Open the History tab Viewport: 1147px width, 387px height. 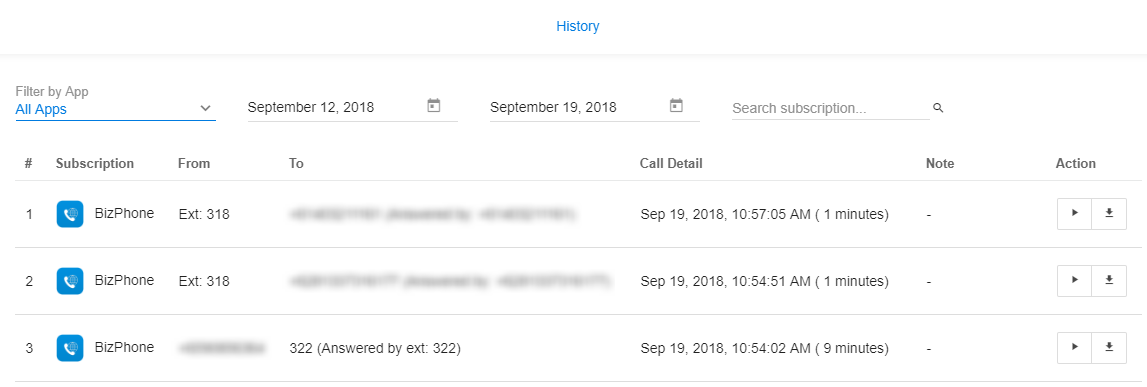[x=578, y=26]
